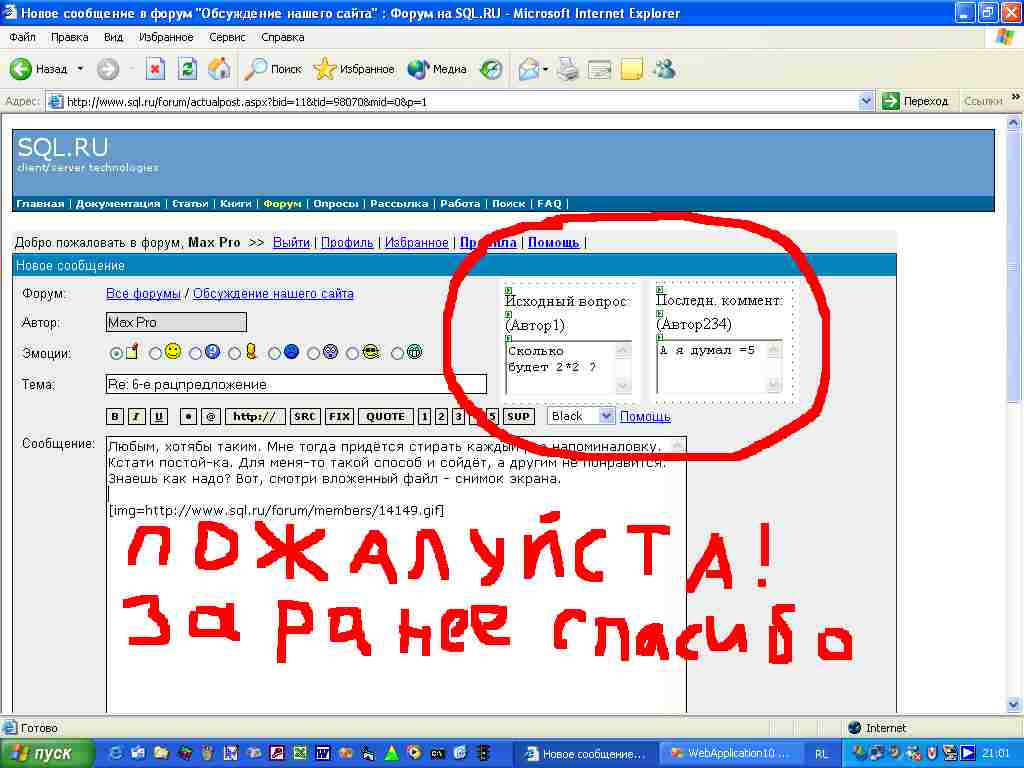Open the browser Home page icon
Image resolution: width=1024 pixels, height=768 pixels.
click(219, 69)
